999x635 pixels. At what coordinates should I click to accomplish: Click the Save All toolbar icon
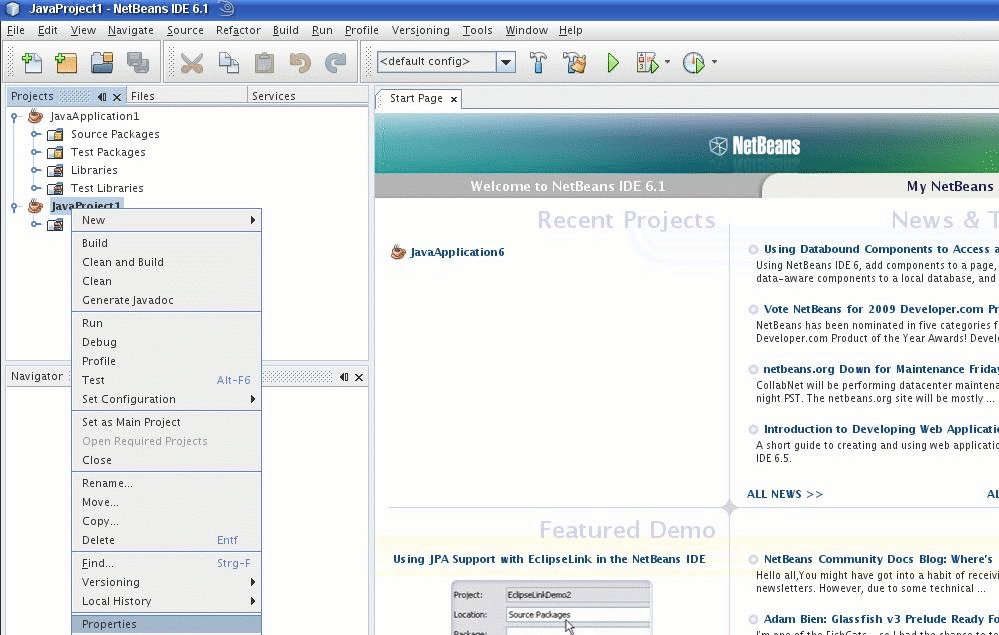138,62
